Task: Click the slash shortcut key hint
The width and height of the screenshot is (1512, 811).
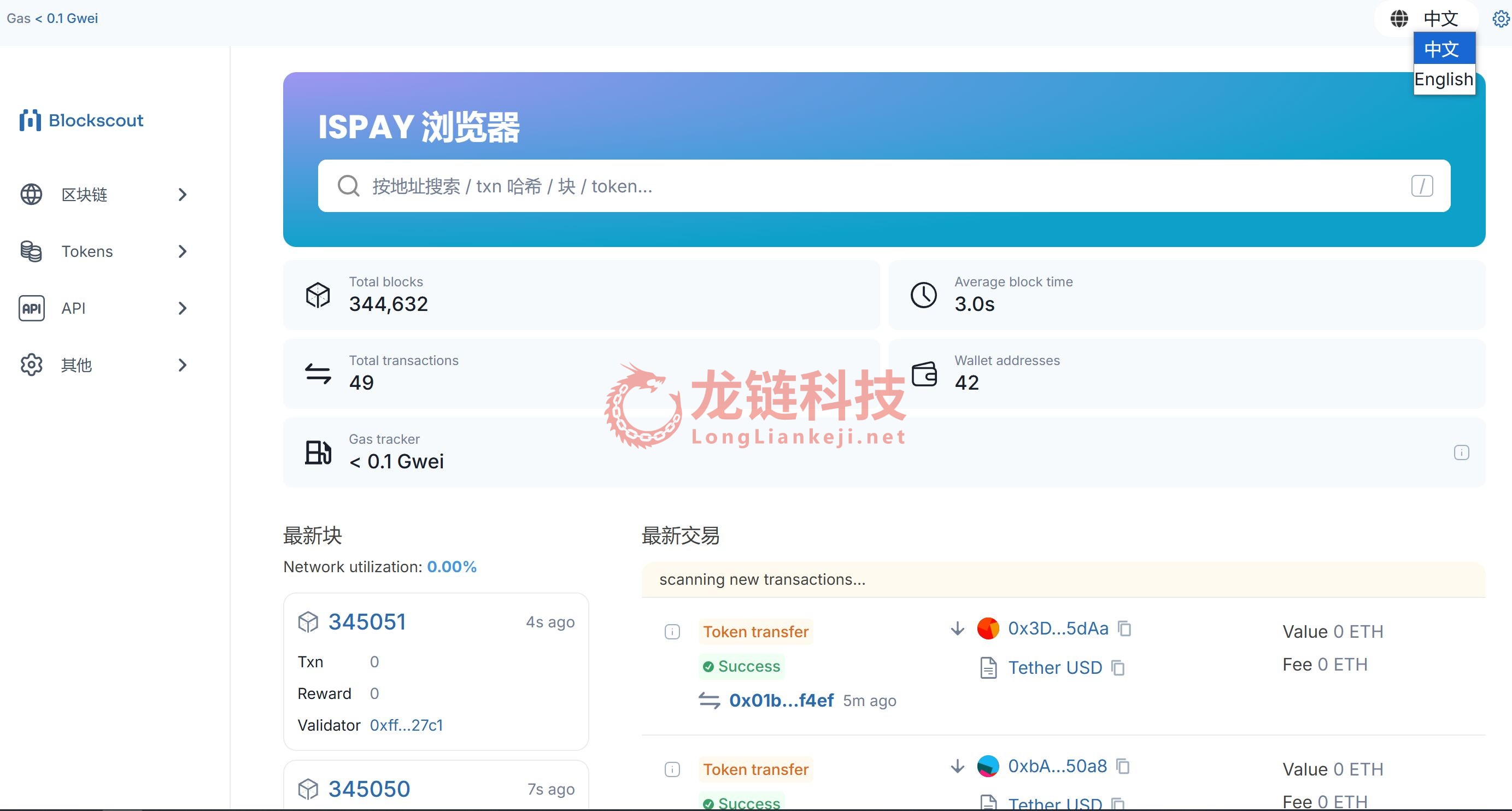Action: [x=1422, y=186]
